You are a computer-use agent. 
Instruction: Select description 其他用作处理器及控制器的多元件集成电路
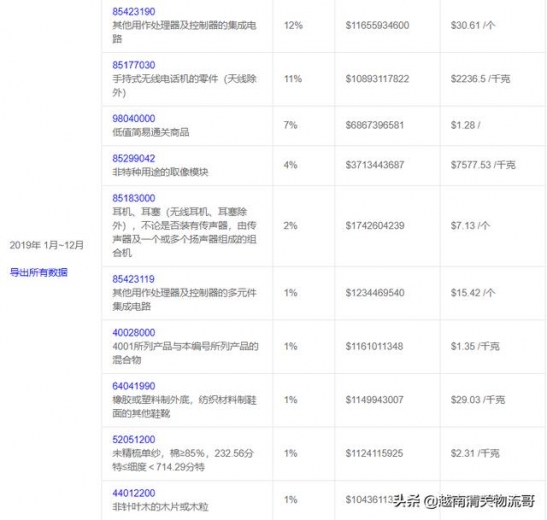185,299
